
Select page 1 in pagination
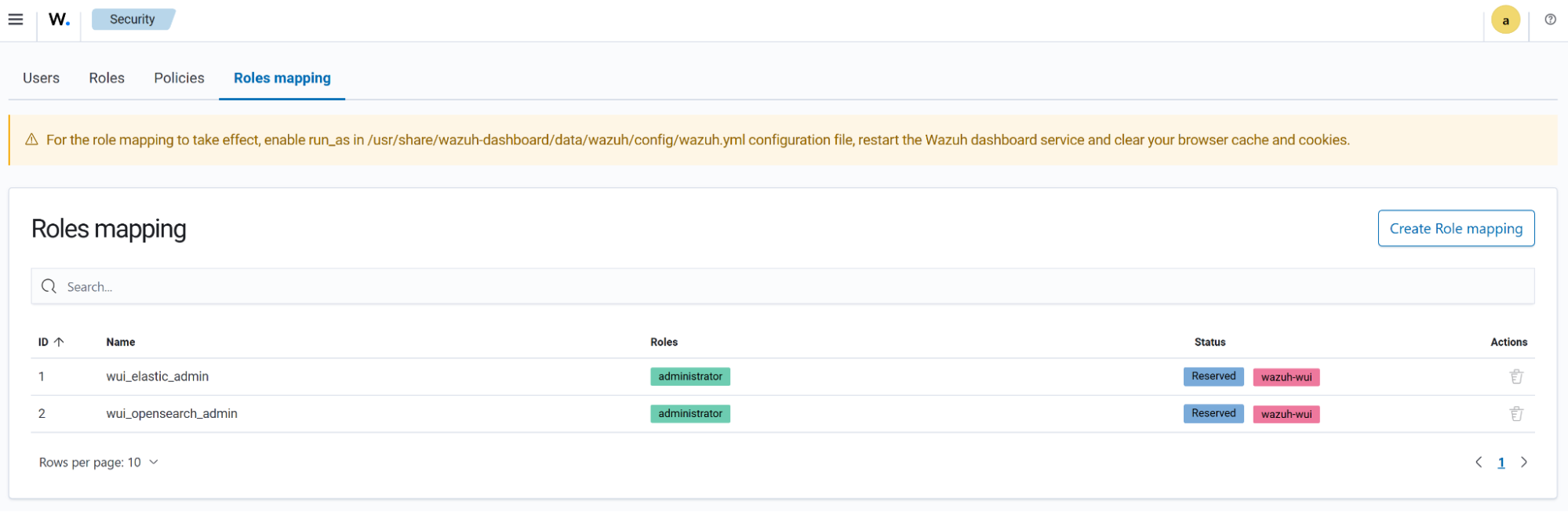point(1501,463)
